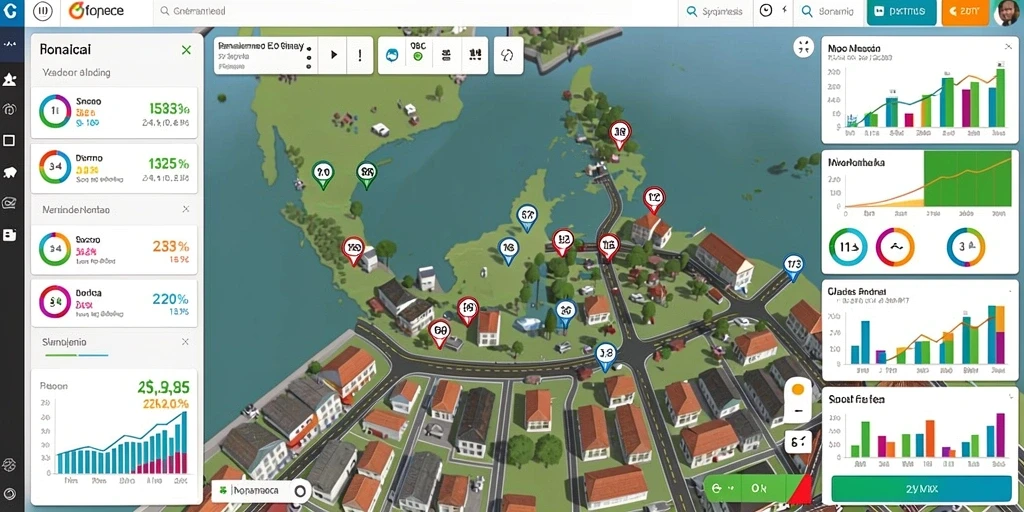Screen dimensions: 1024x512
Task: Open the three-dot menu in the map toolbar
Action: tap(308, 56)
